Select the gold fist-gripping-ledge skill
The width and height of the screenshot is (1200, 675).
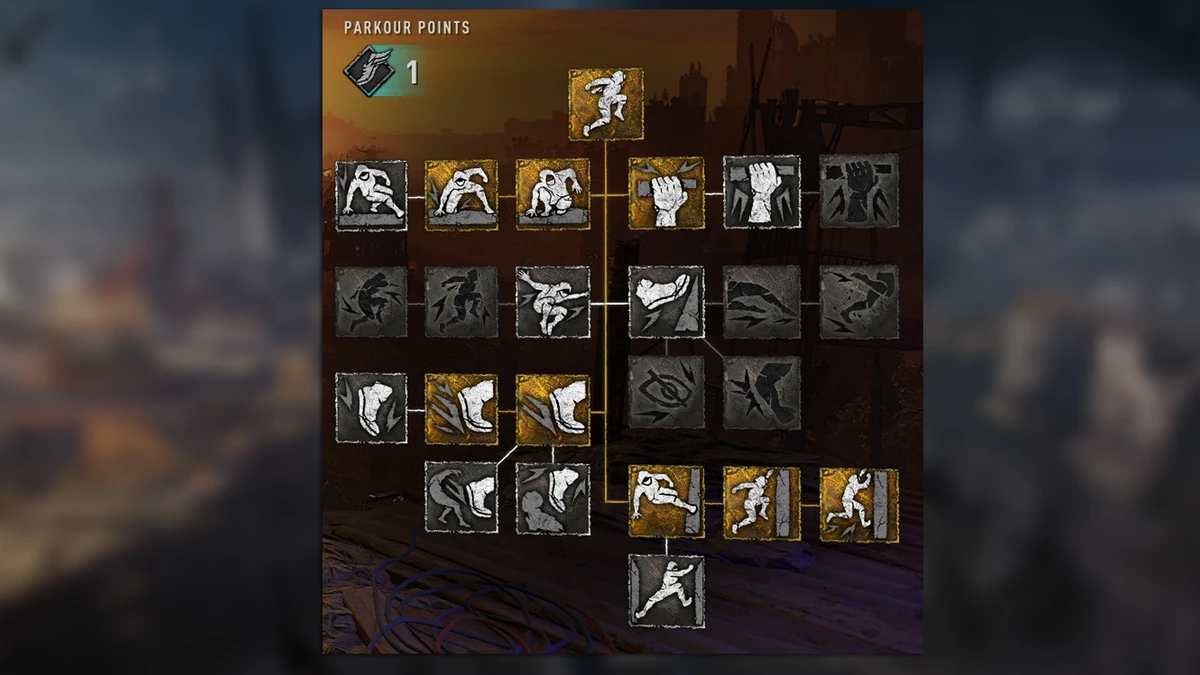point(666,193)
